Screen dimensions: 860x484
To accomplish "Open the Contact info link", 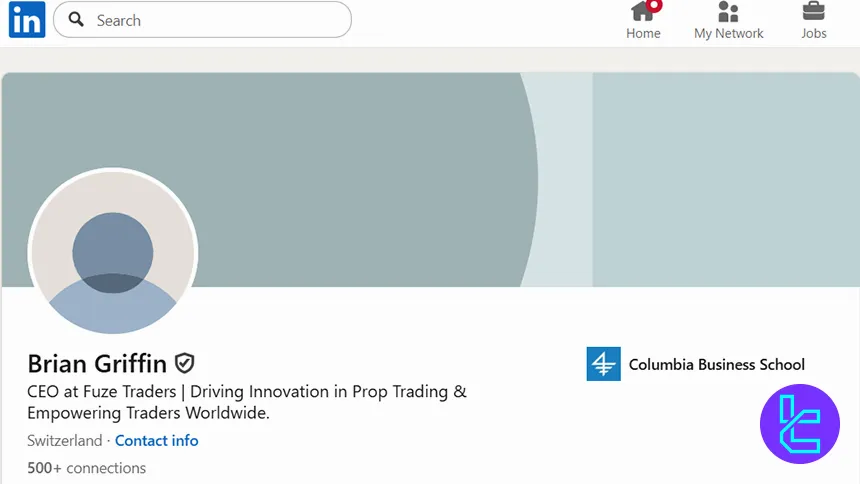I will pos(156,440).
